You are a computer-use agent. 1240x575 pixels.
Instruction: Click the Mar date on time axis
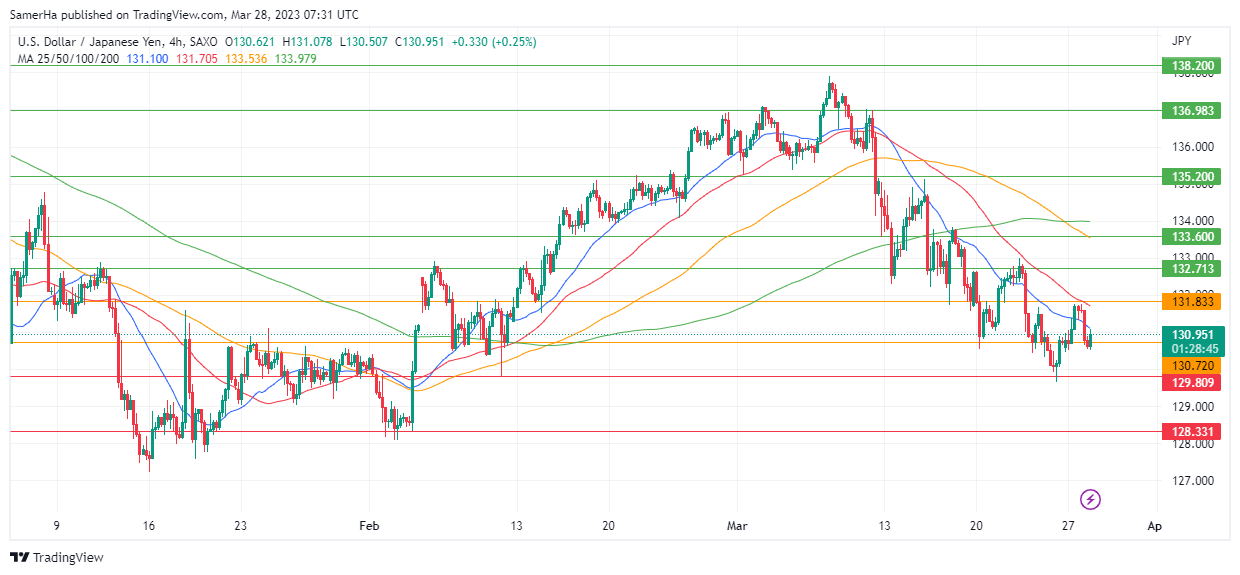[x=737, y=525]
